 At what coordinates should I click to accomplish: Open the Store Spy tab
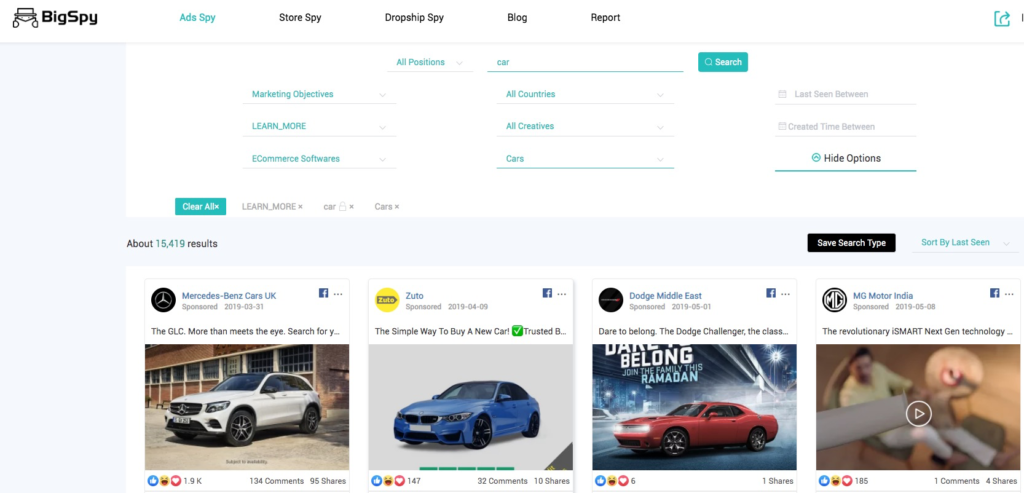[x=300, y=18]
